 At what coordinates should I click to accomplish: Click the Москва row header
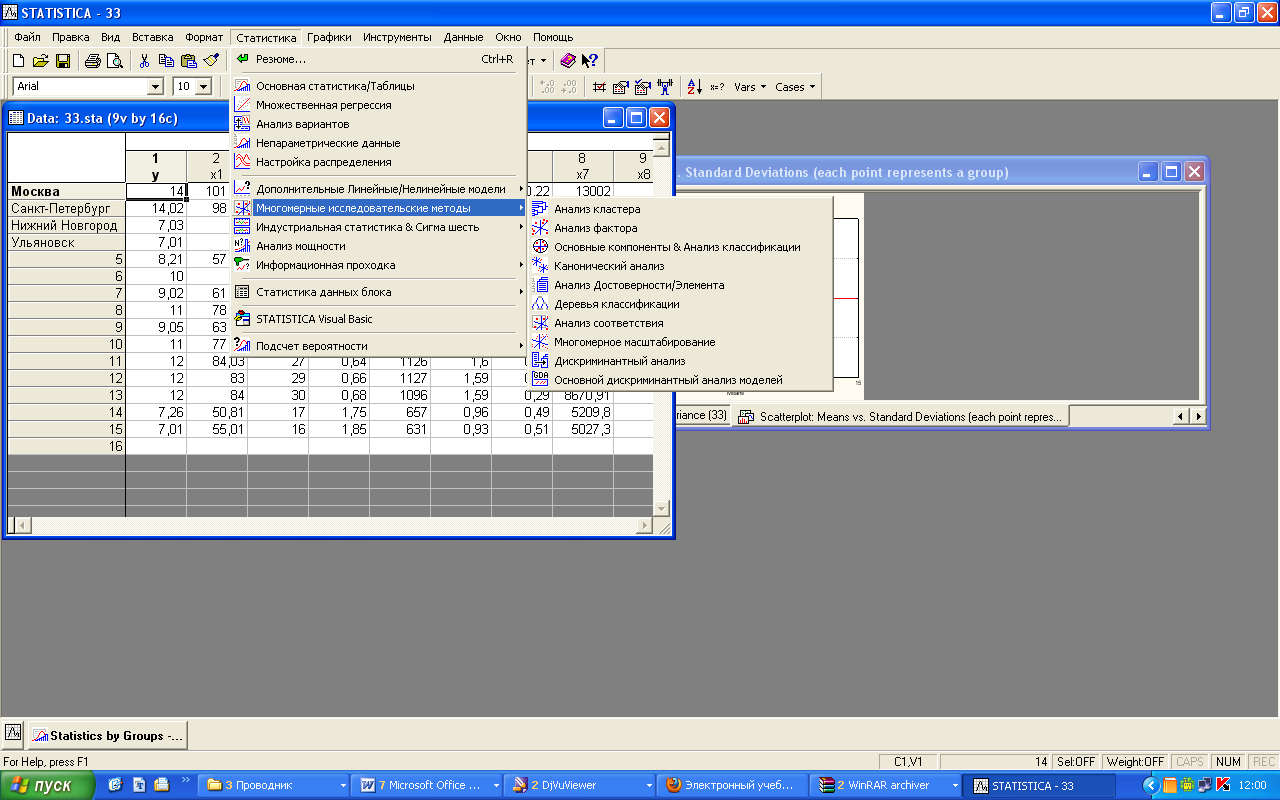[66, 191]
